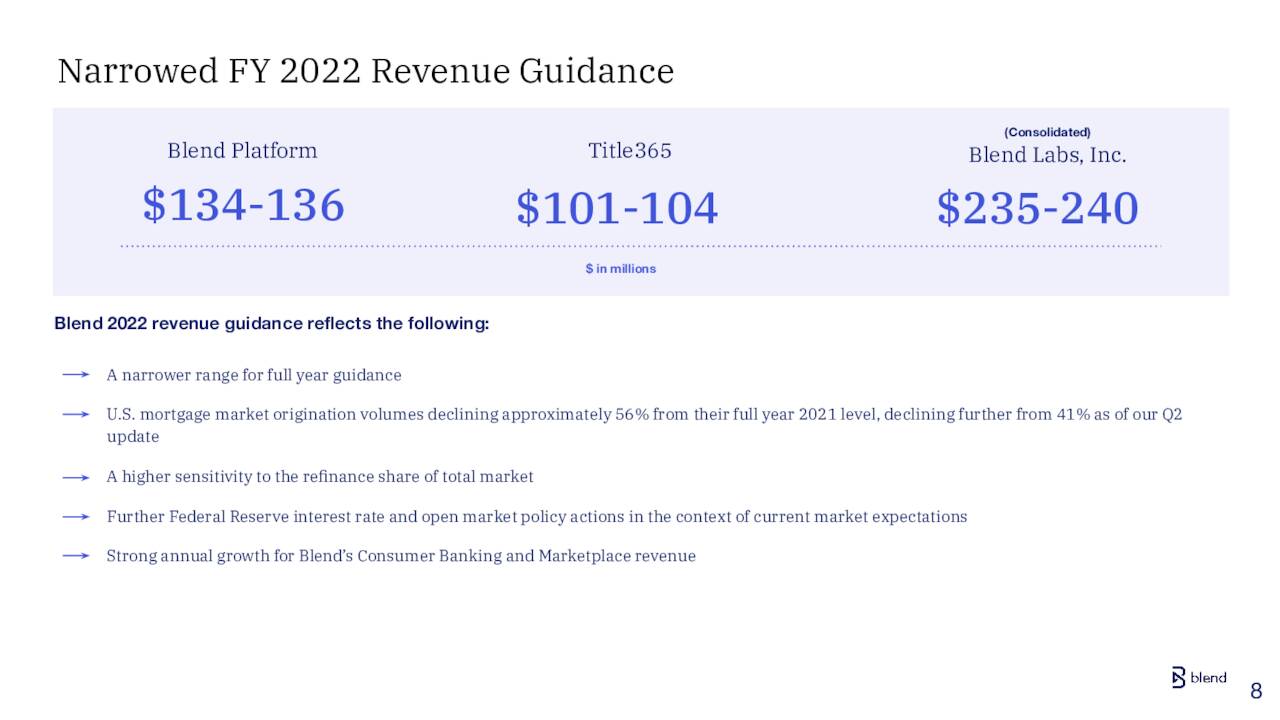Image resolution: width=1280 pixels, height=720 pixels.
Task: Click the arrow bullet beside 'U.S. mortgage market'
Action: pos(76,414)
